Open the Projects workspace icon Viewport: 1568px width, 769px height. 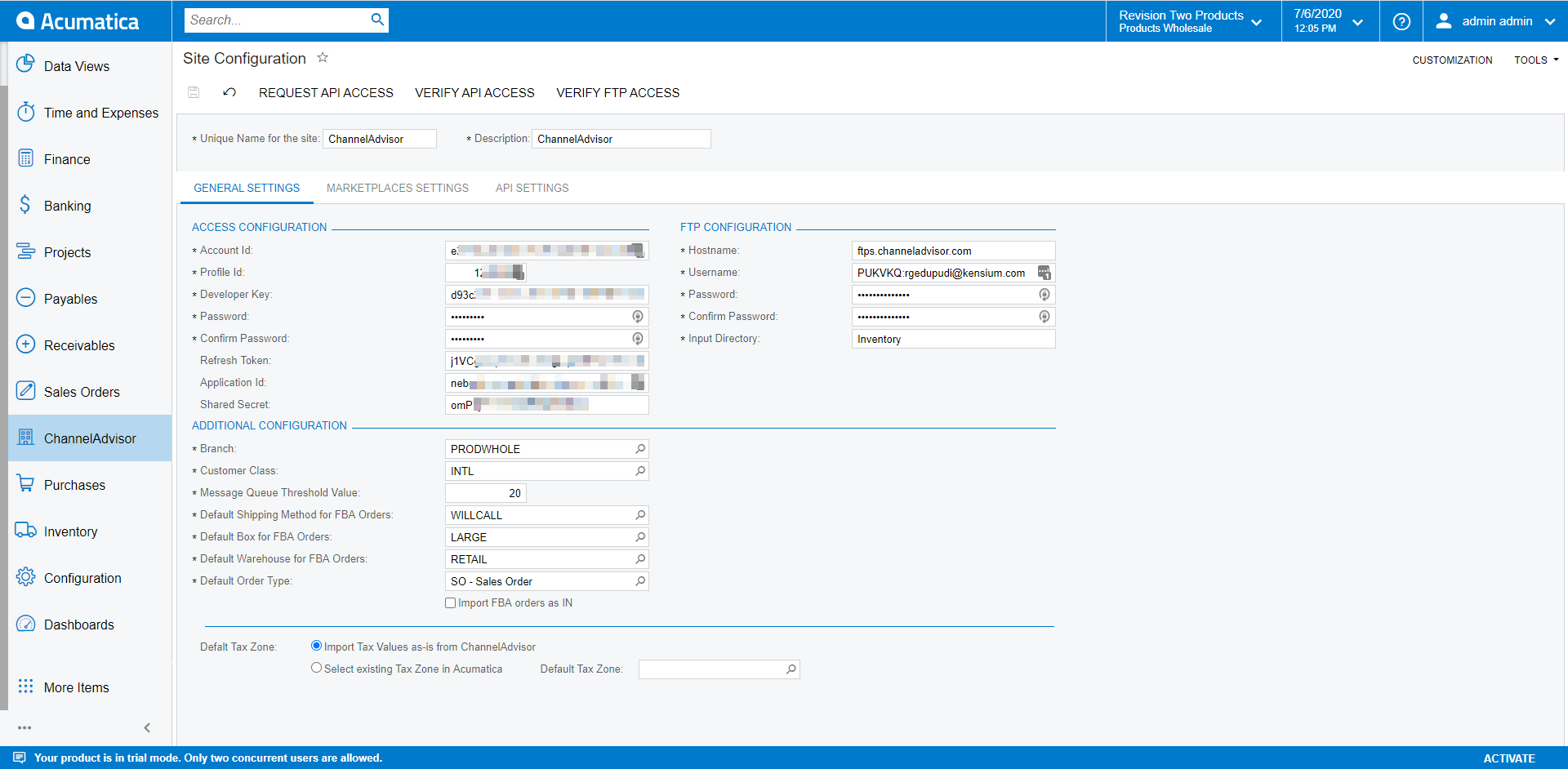point(25,251)
